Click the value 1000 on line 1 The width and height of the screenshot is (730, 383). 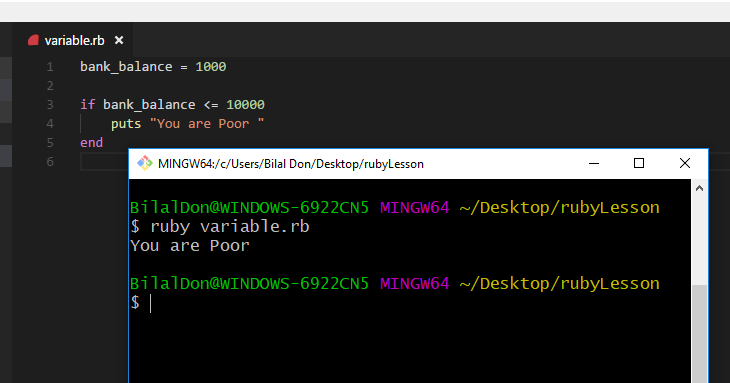pyautogui.click(x=211, y=67)
